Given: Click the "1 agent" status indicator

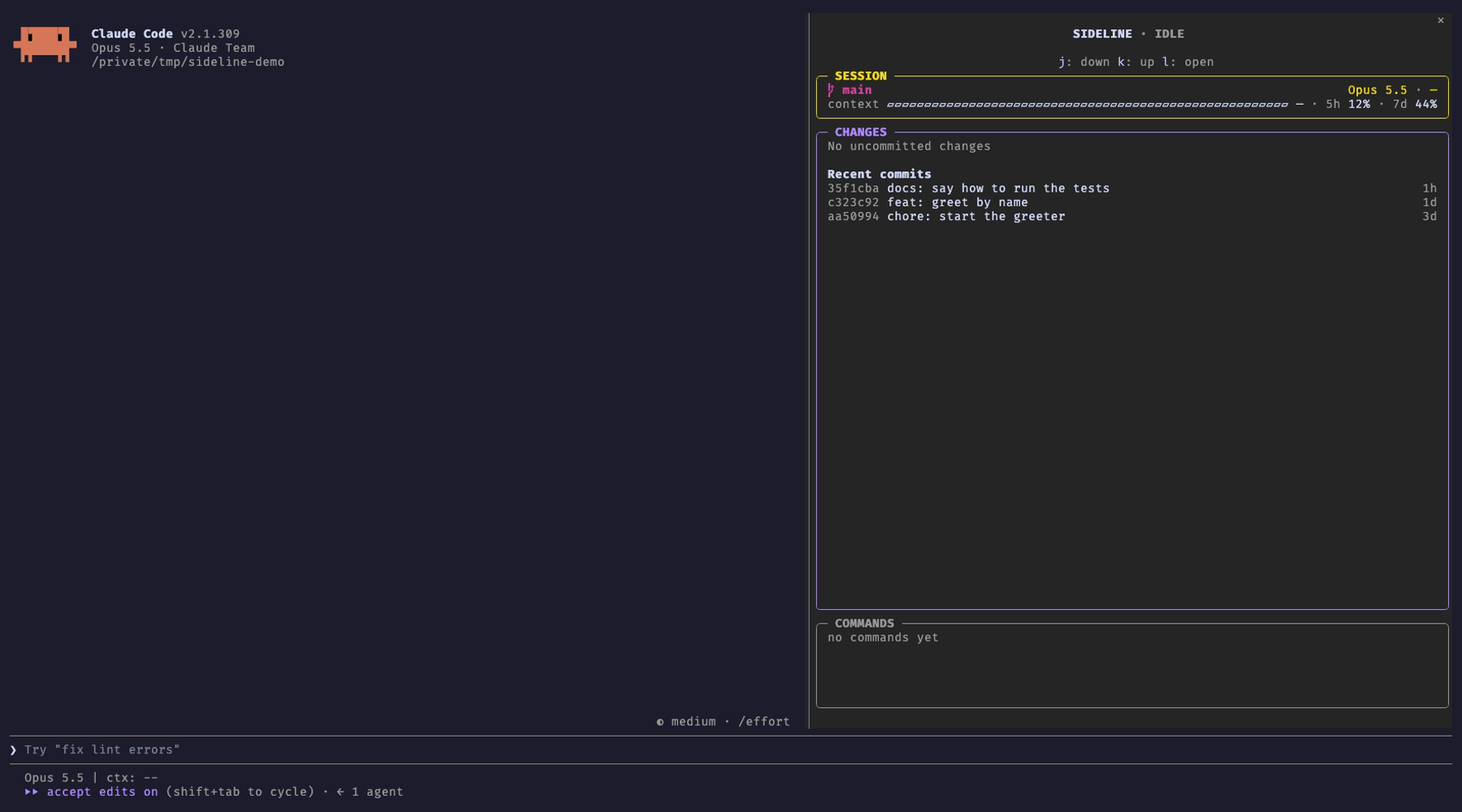Looking at the screenshot, I should (x=377, y=792).
